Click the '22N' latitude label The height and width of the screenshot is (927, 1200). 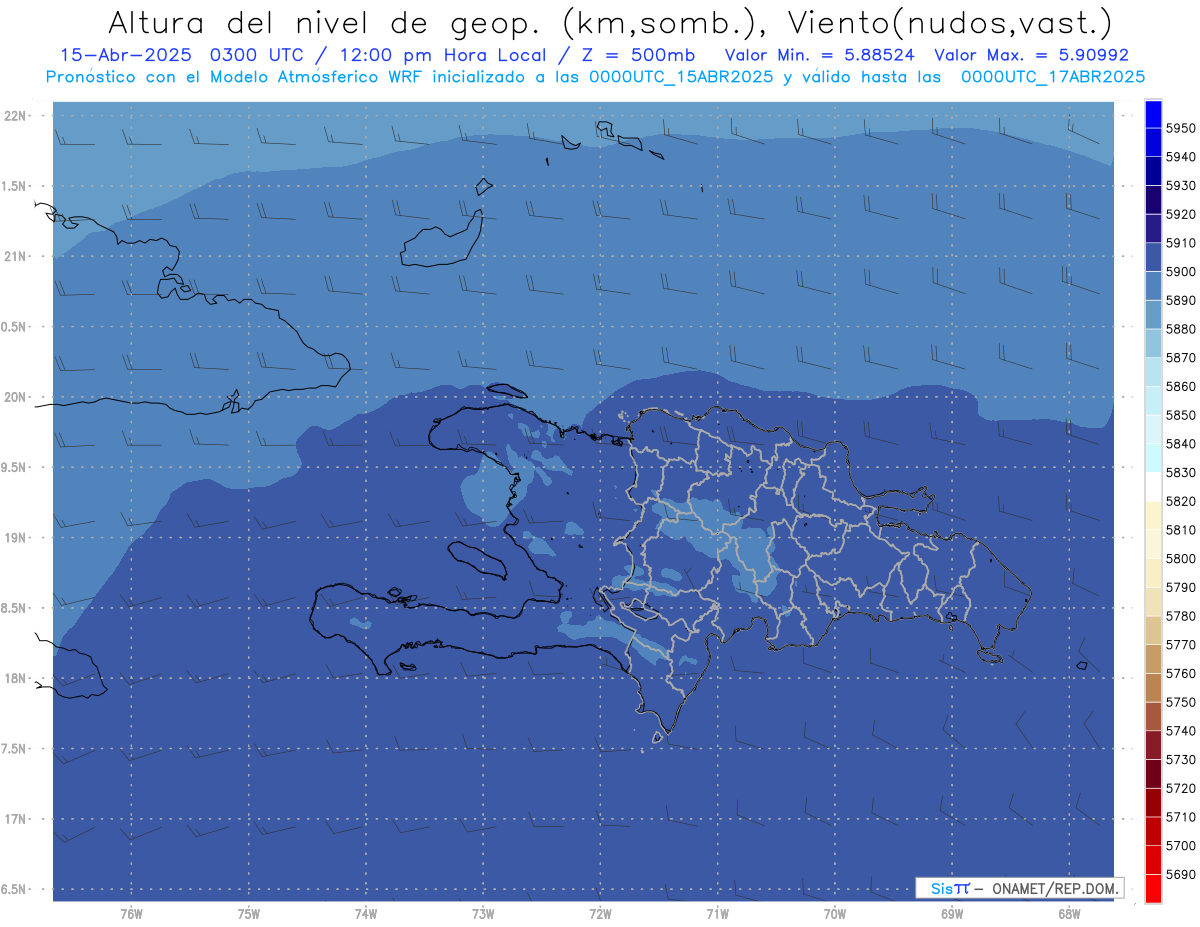(x=17, y=115)
